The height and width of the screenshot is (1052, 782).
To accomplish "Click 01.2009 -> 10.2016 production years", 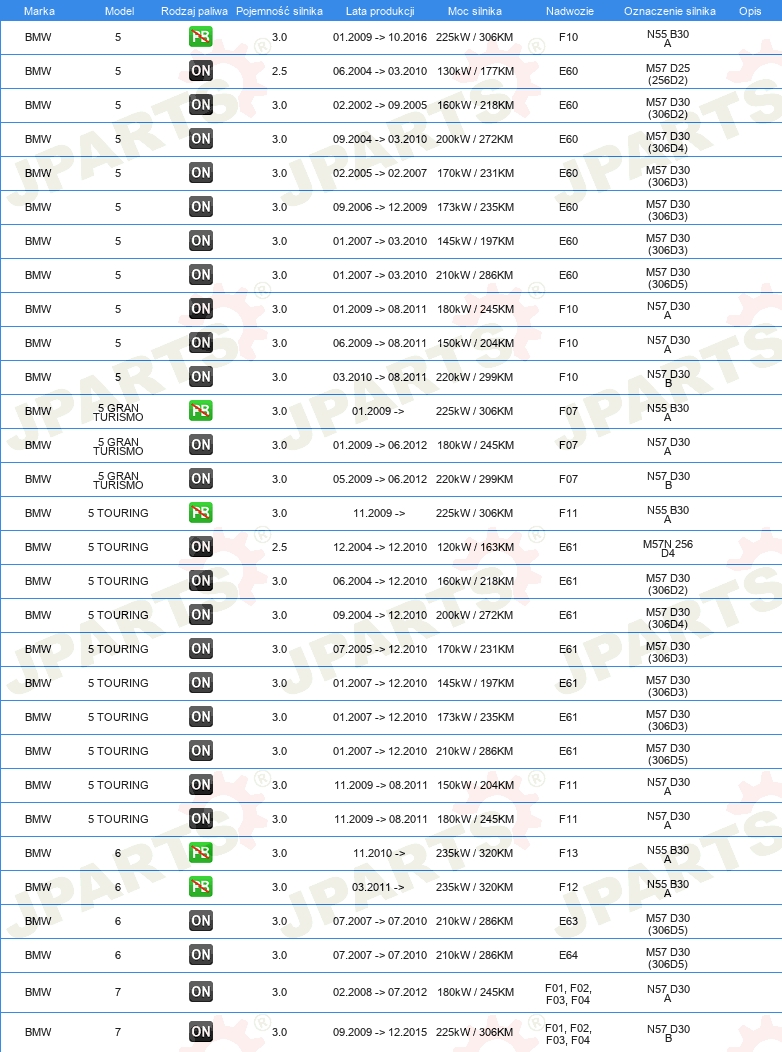I will click(380, 37).
